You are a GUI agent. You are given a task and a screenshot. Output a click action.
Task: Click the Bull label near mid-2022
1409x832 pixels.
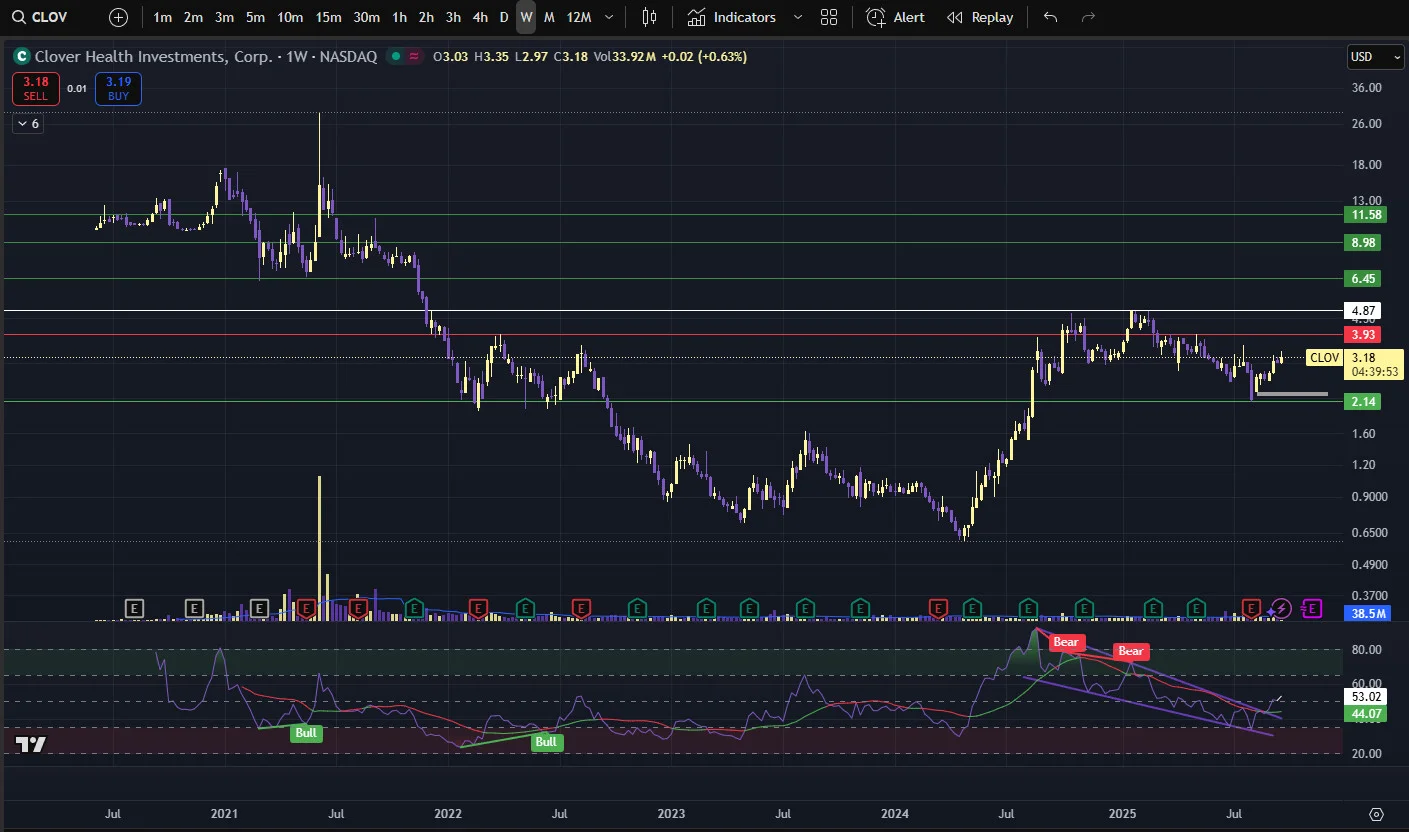545,742
